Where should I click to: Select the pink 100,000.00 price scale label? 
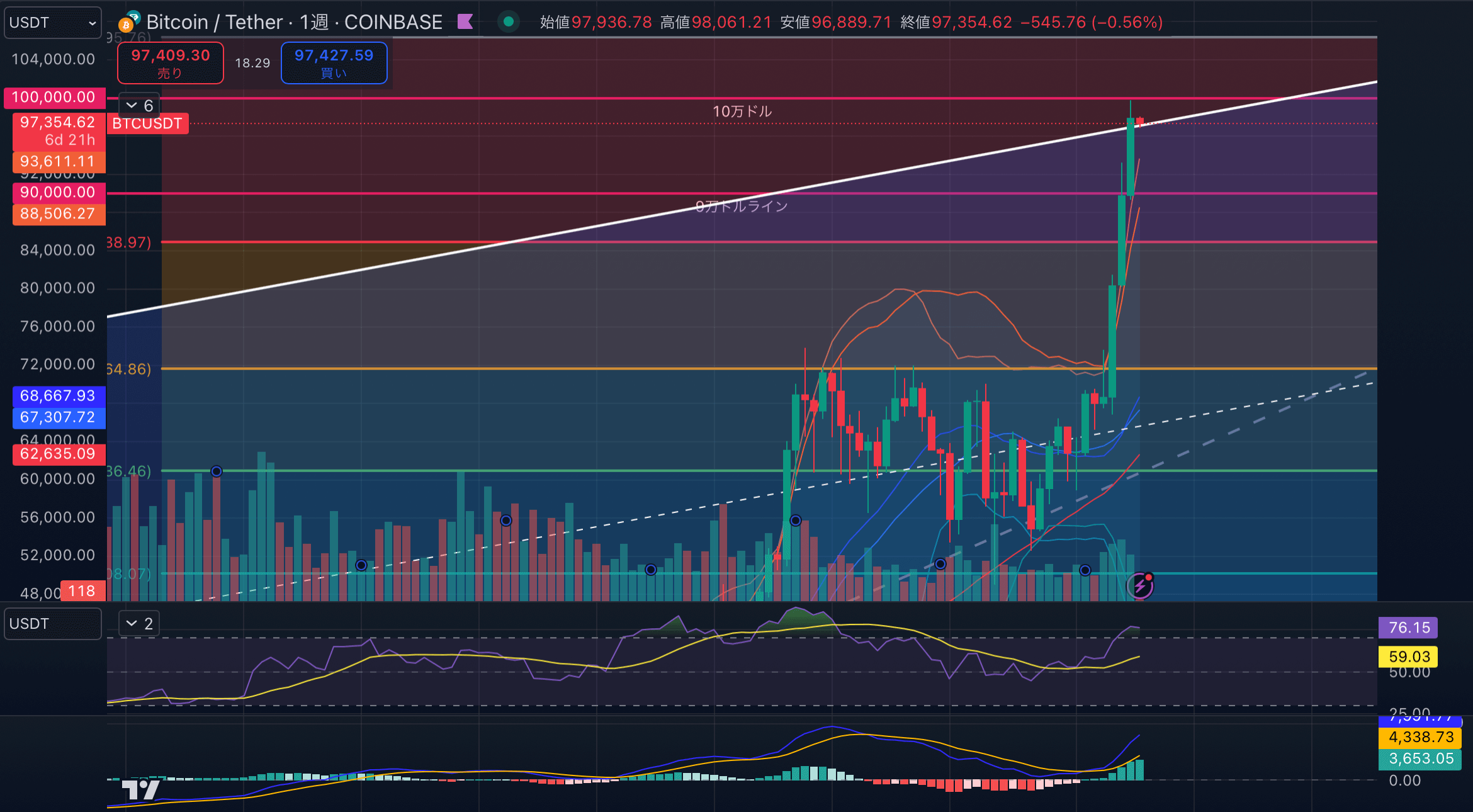point(55,98)
